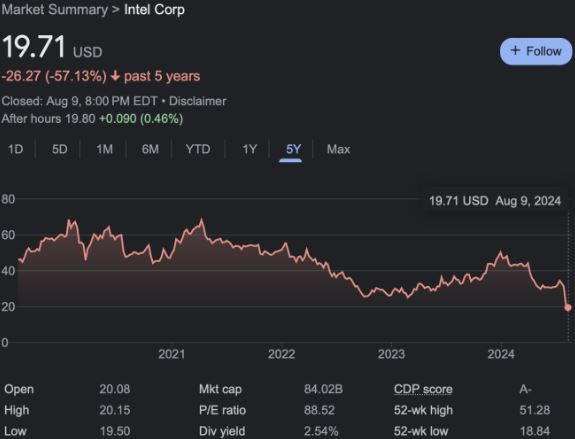575x439 pixels.
Task: Show the YTD chart range
Action: coord(198,149)
